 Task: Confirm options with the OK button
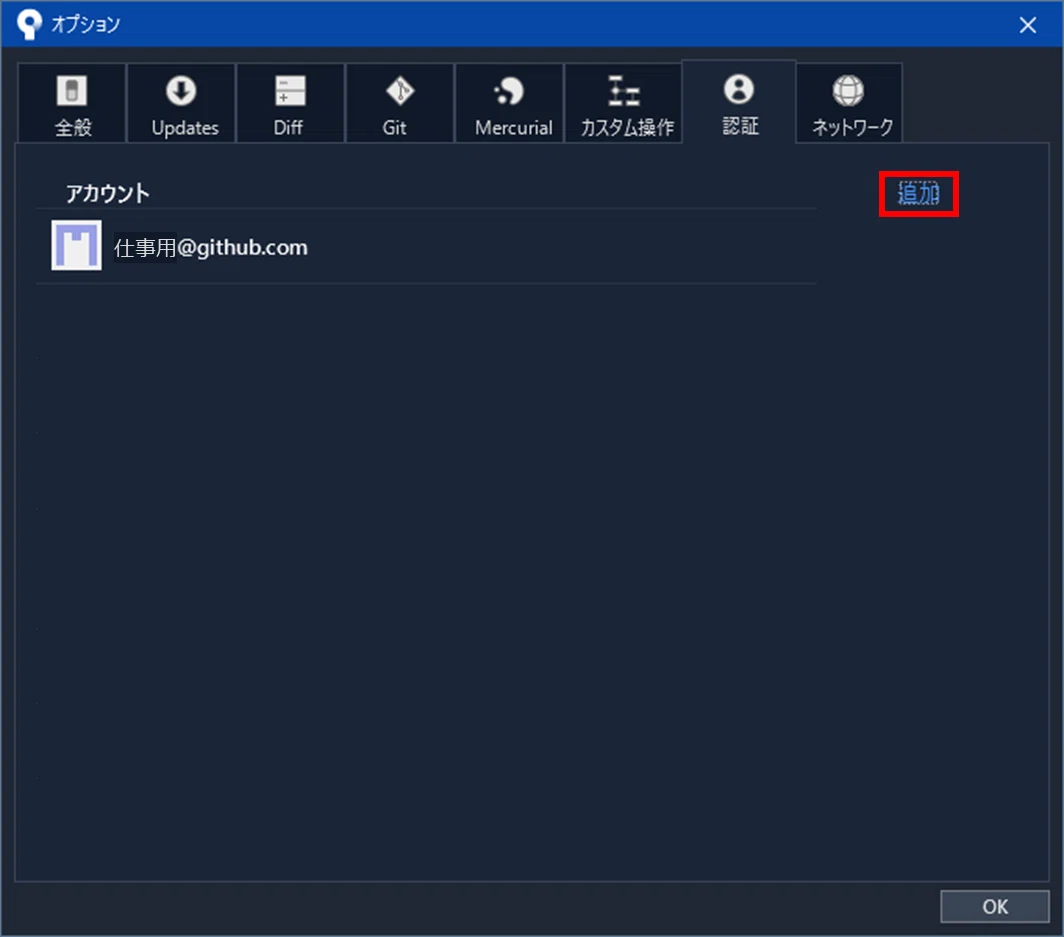994,906
